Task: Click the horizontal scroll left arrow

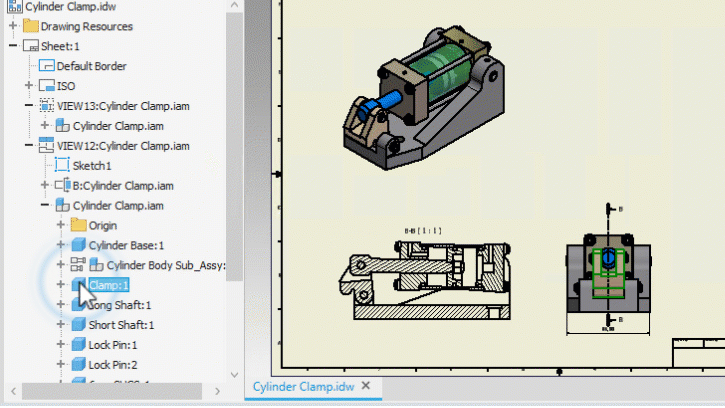Action: coord(13,391)
